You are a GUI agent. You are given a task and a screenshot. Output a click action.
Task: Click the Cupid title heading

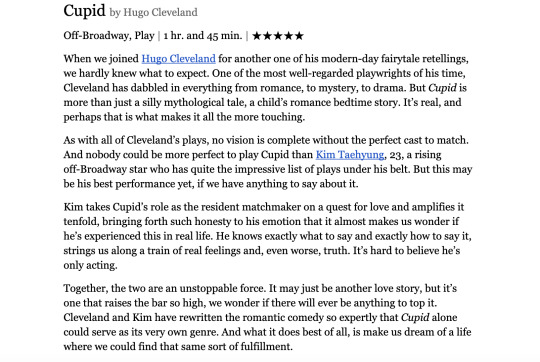84,11
